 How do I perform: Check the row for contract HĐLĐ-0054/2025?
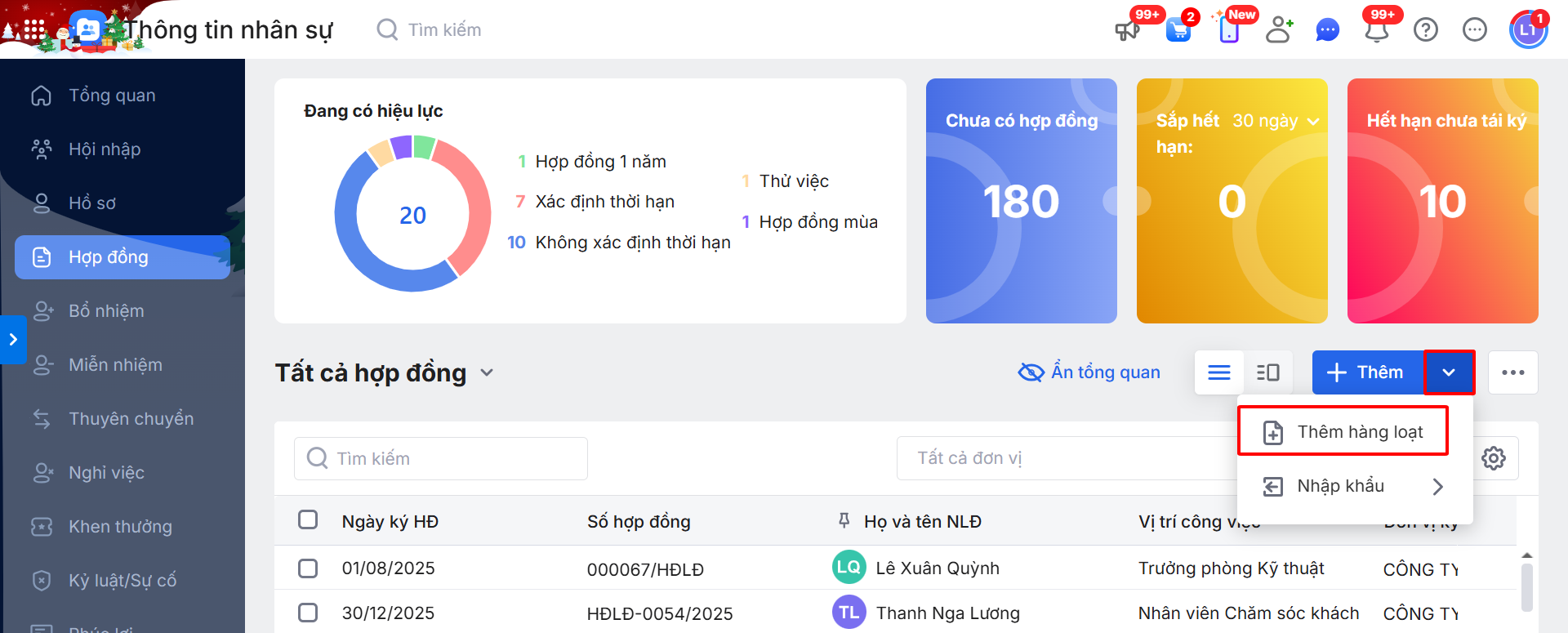pos(308,613)
